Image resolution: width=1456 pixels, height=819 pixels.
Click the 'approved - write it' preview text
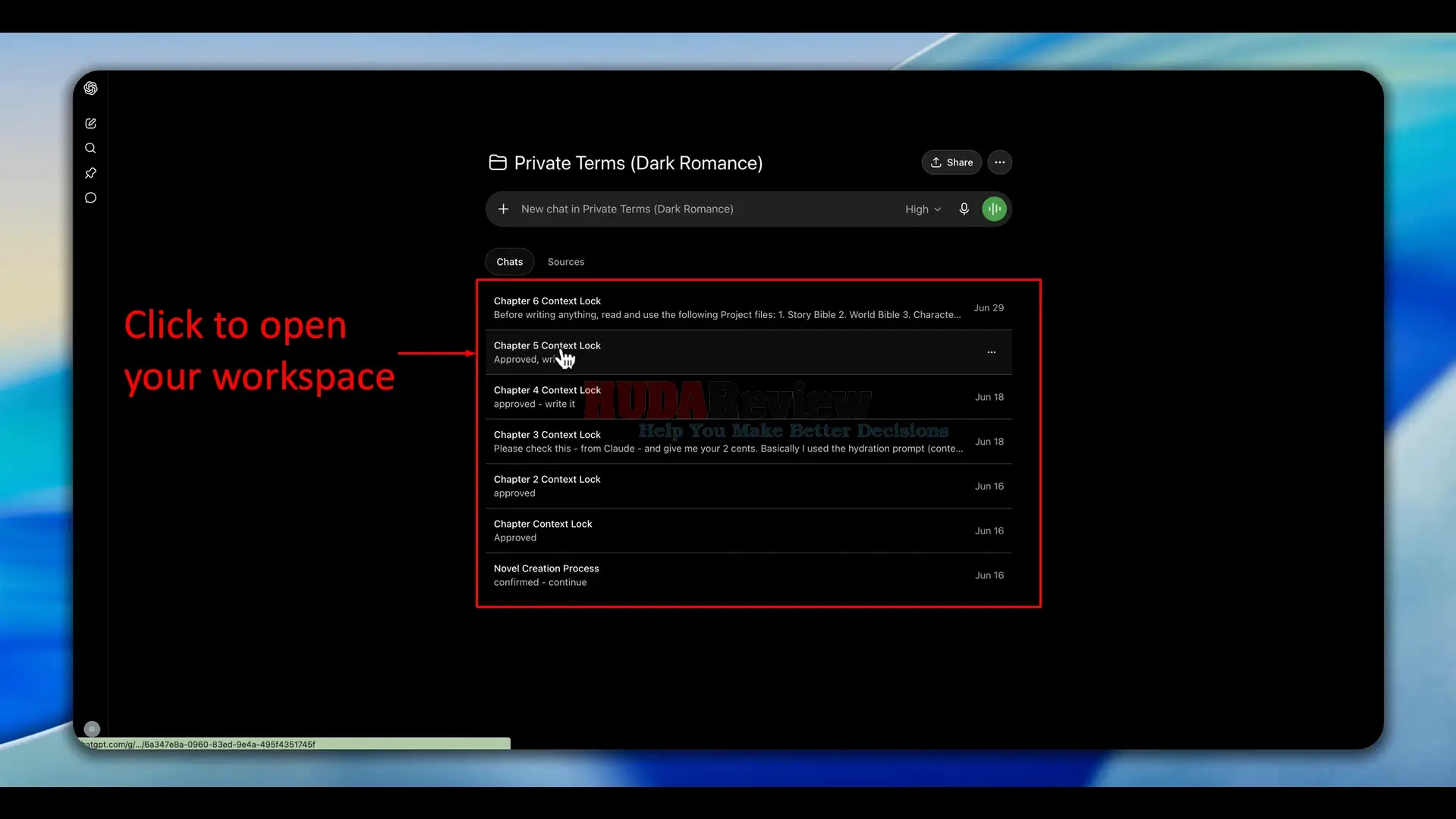click(x=534, y=404)
